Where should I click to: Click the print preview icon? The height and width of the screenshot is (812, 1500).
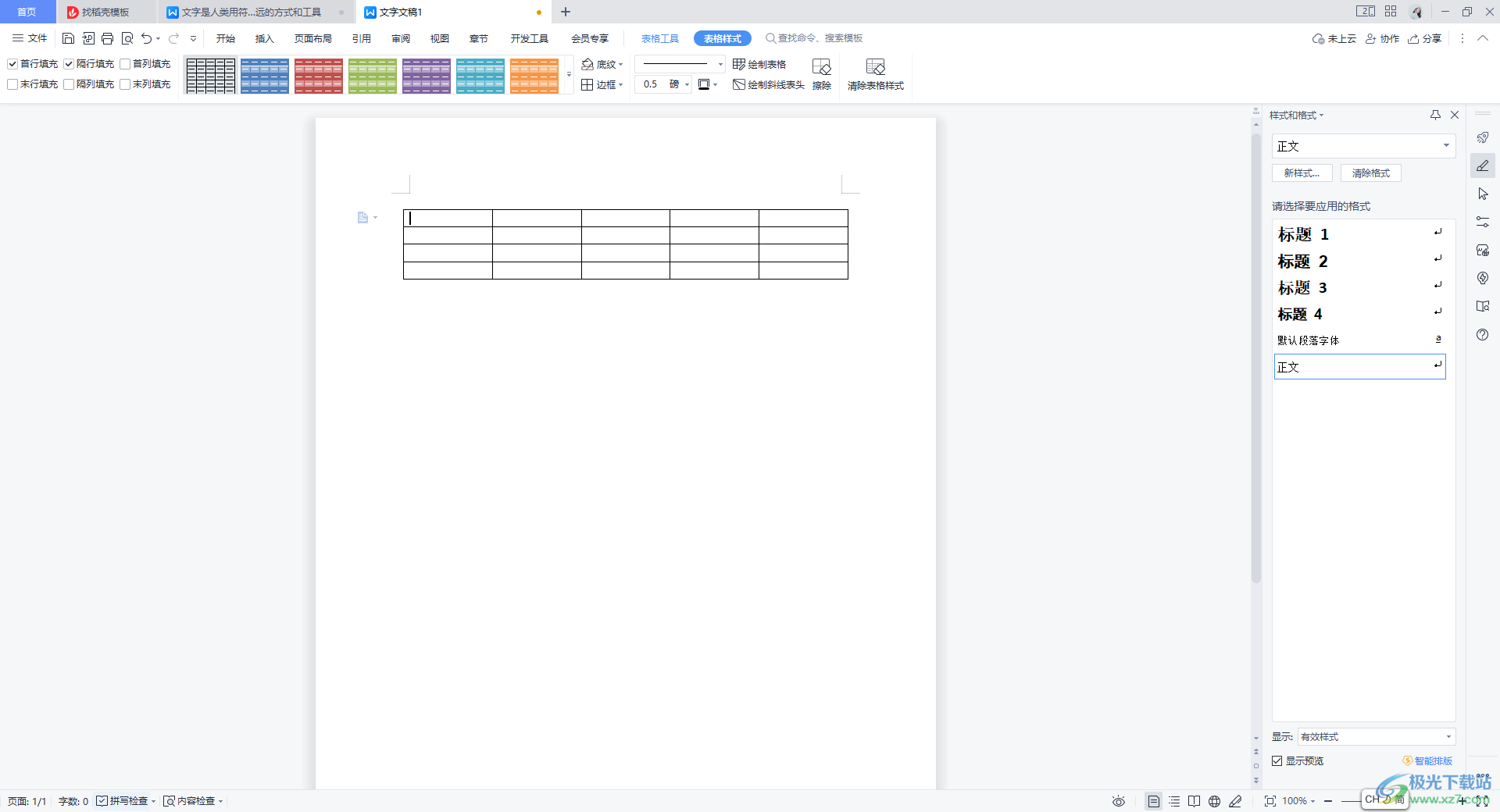click(127, 38)
